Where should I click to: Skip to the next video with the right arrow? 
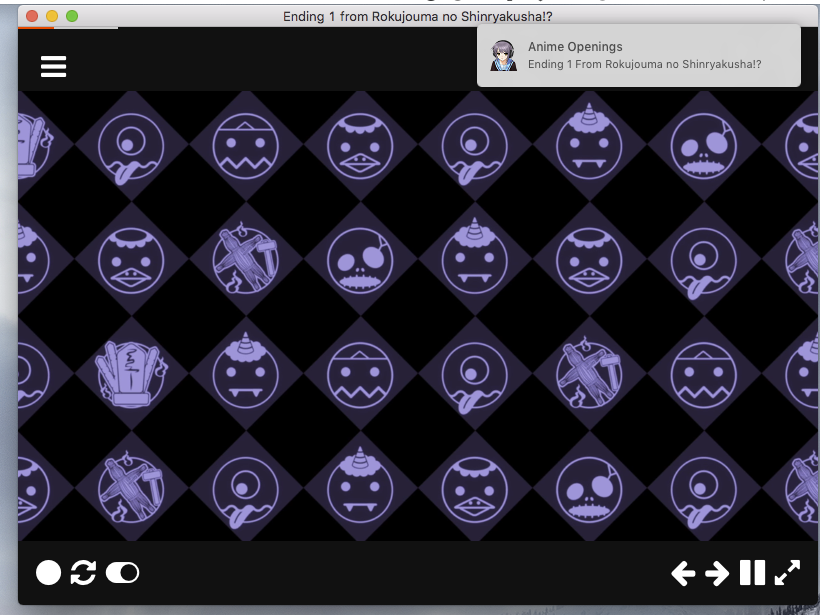point(717,573)
